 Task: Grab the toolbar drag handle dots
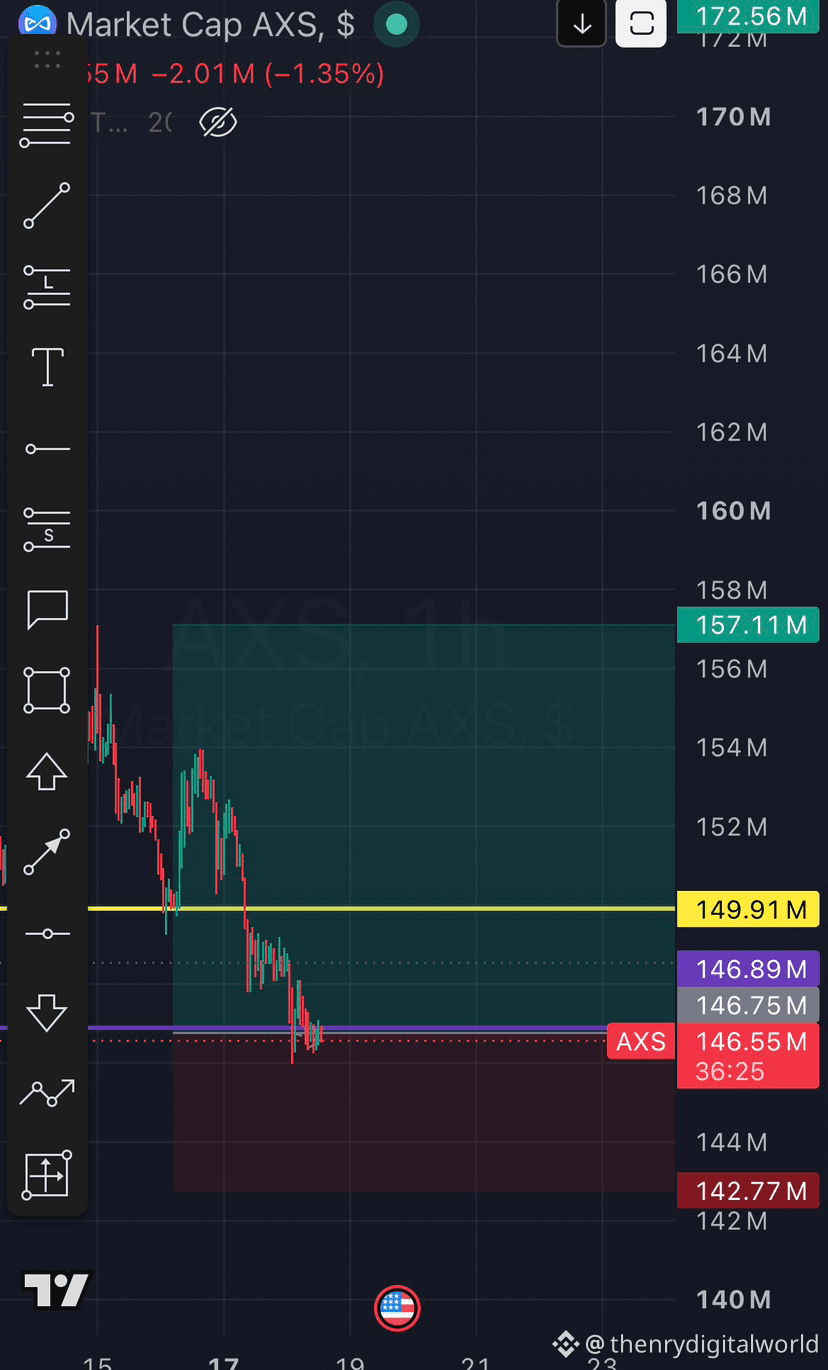(x=47, y=62)
